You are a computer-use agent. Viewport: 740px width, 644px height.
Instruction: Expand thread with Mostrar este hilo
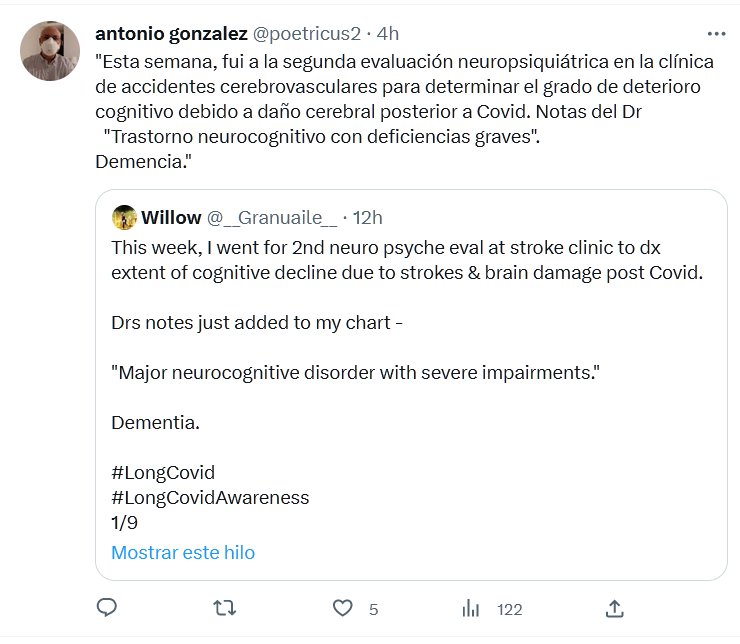point(183,552)
